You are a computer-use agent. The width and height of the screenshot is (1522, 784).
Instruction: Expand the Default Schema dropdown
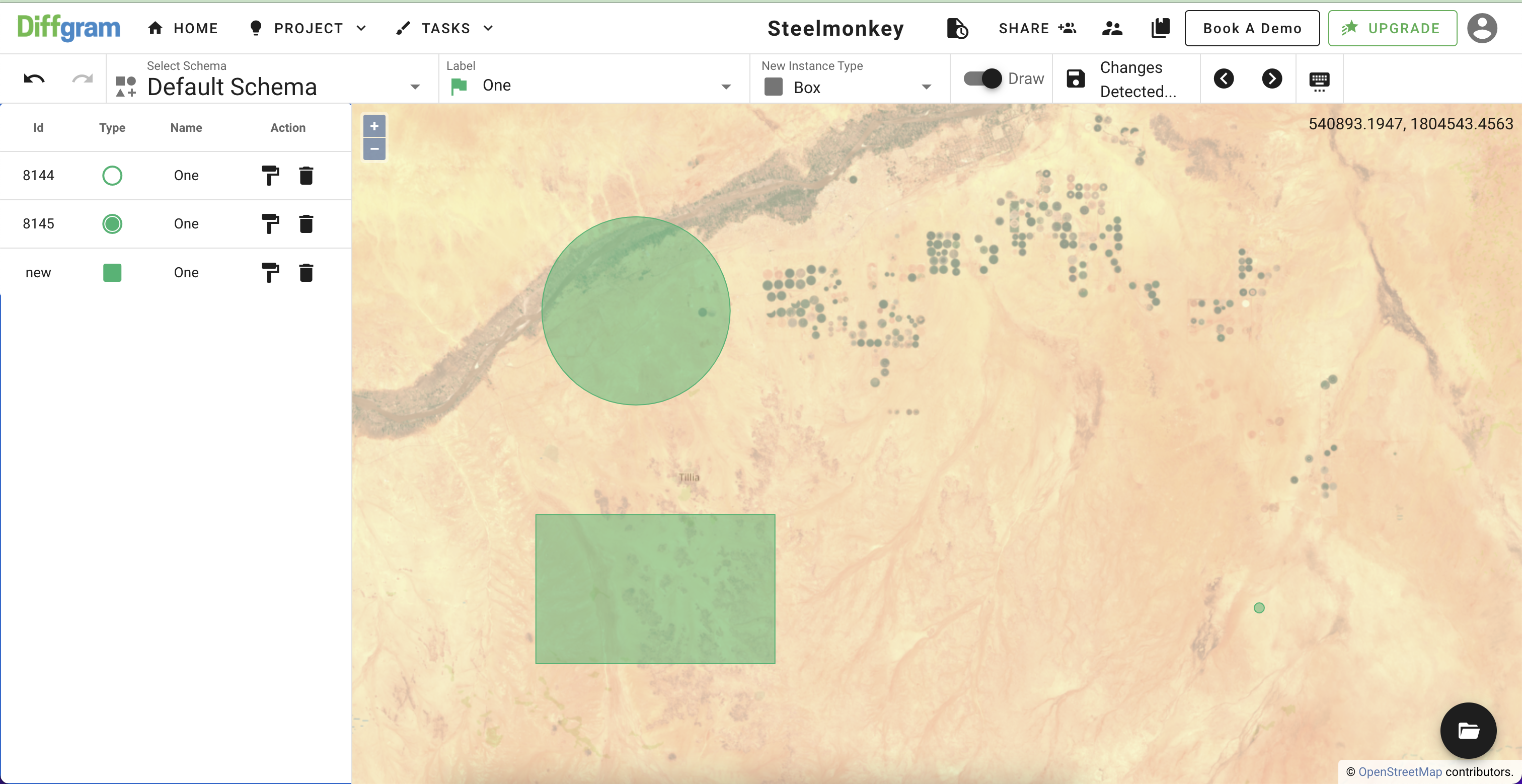(x=415, y=87)
